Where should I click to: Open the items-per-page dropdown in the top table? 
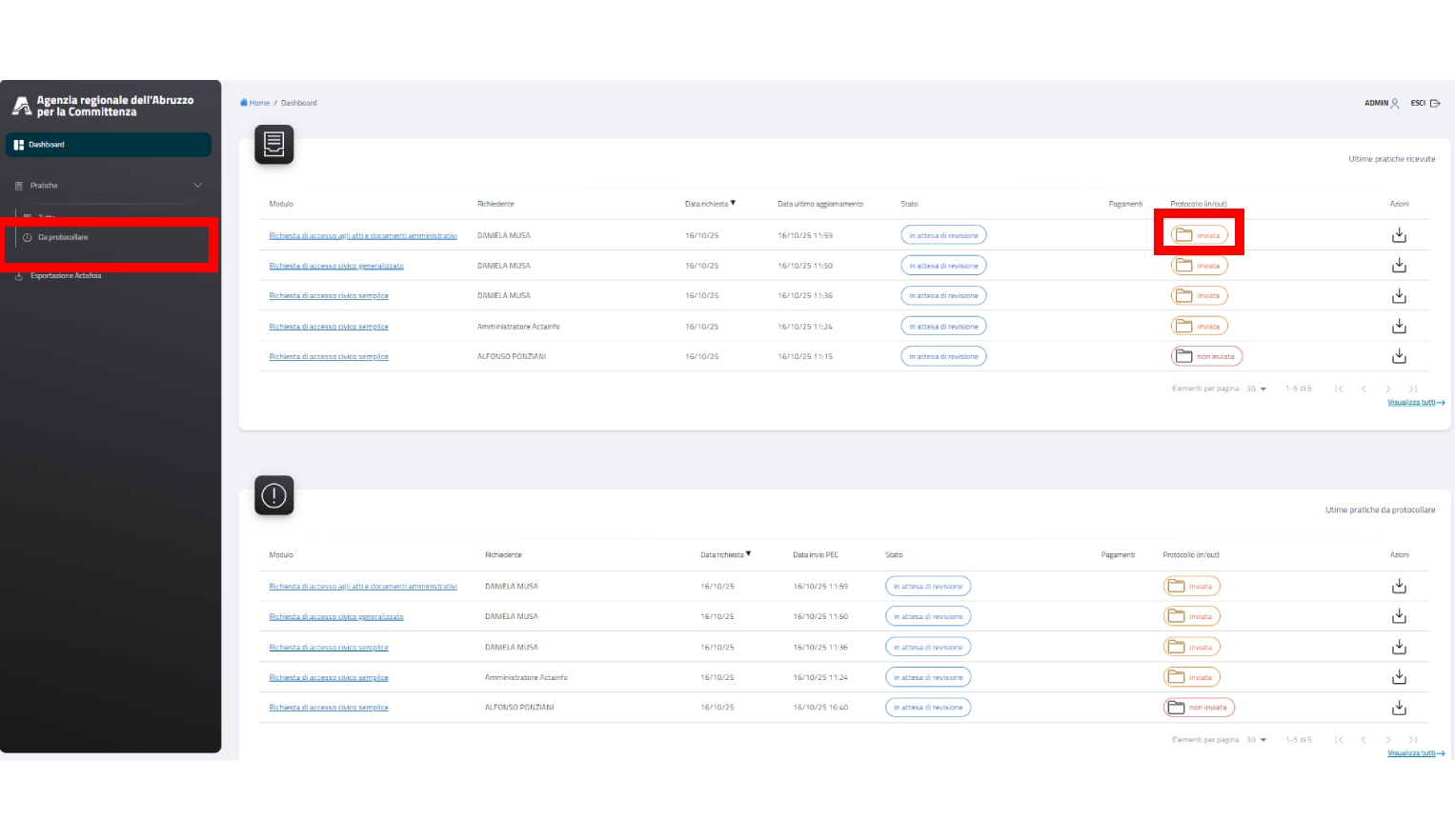[1257, 389]
